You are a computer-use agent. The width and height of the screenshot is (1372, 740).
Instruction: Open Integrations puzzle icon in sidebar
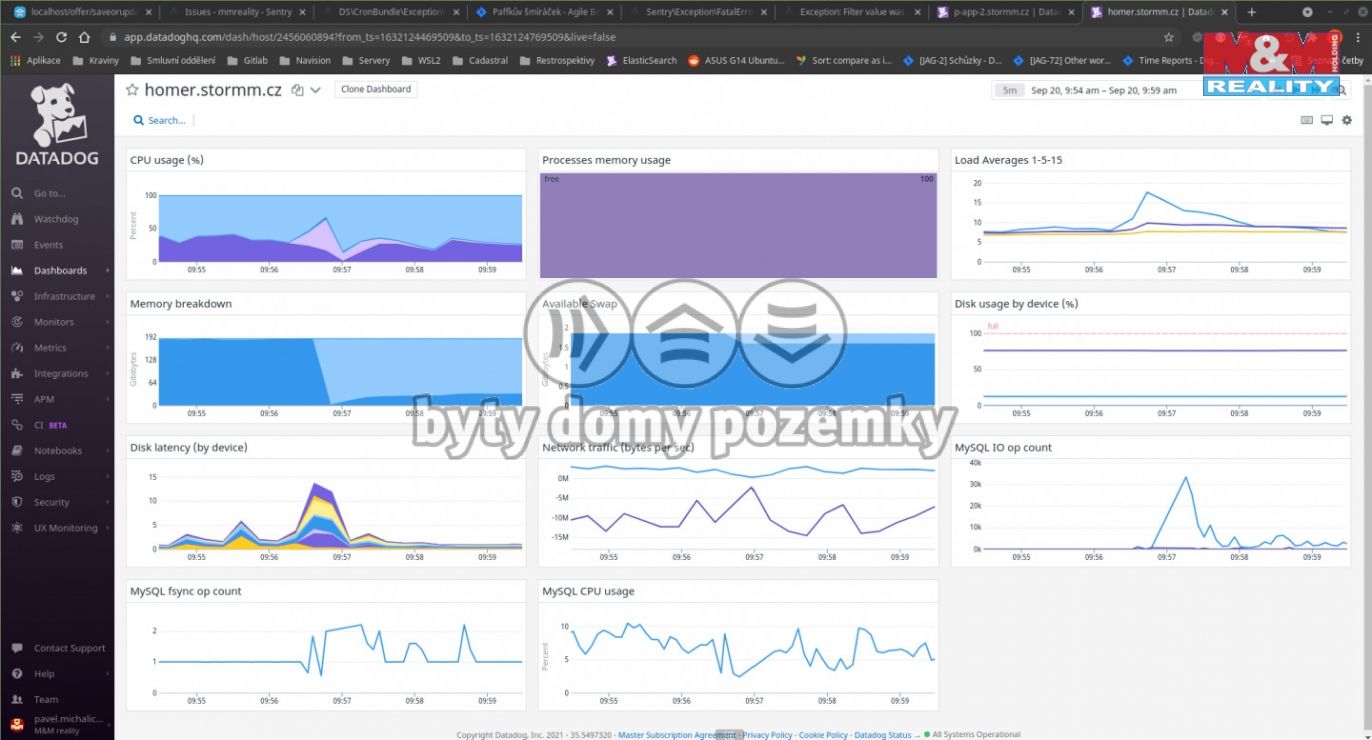click(16, 373)
